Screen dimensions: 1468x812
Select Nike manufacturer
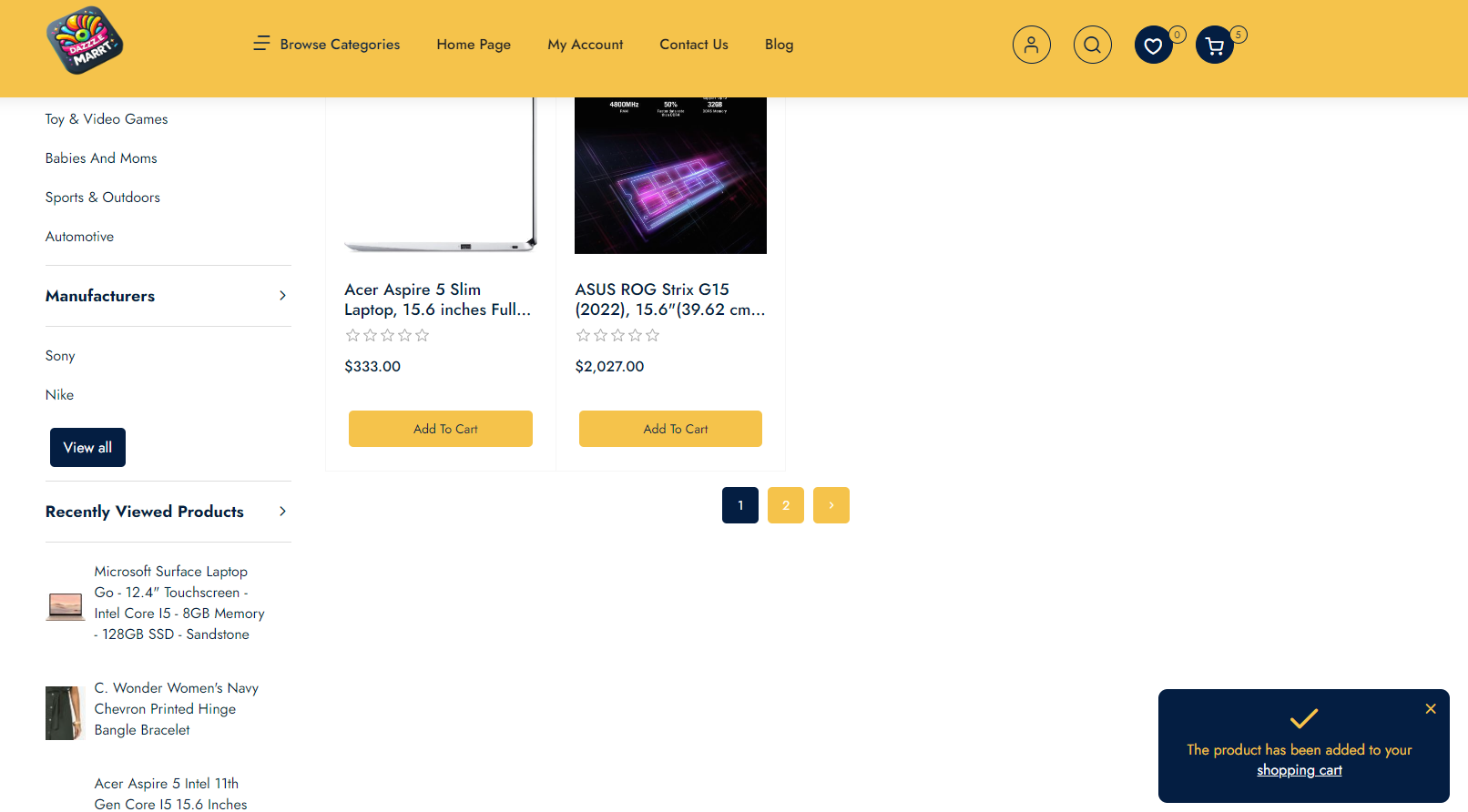(59, 395)
